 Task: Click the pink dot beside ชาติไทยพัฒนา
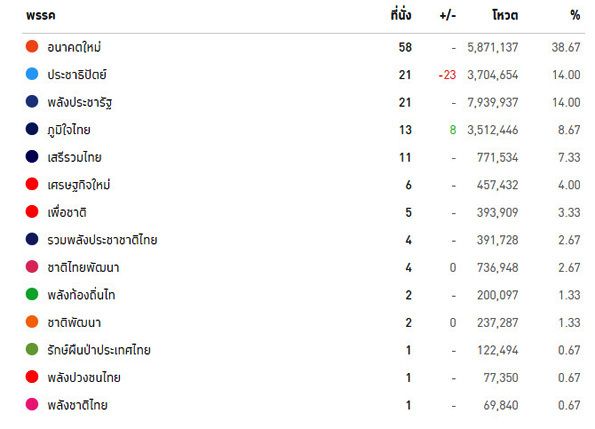click(x=32, y=267)
